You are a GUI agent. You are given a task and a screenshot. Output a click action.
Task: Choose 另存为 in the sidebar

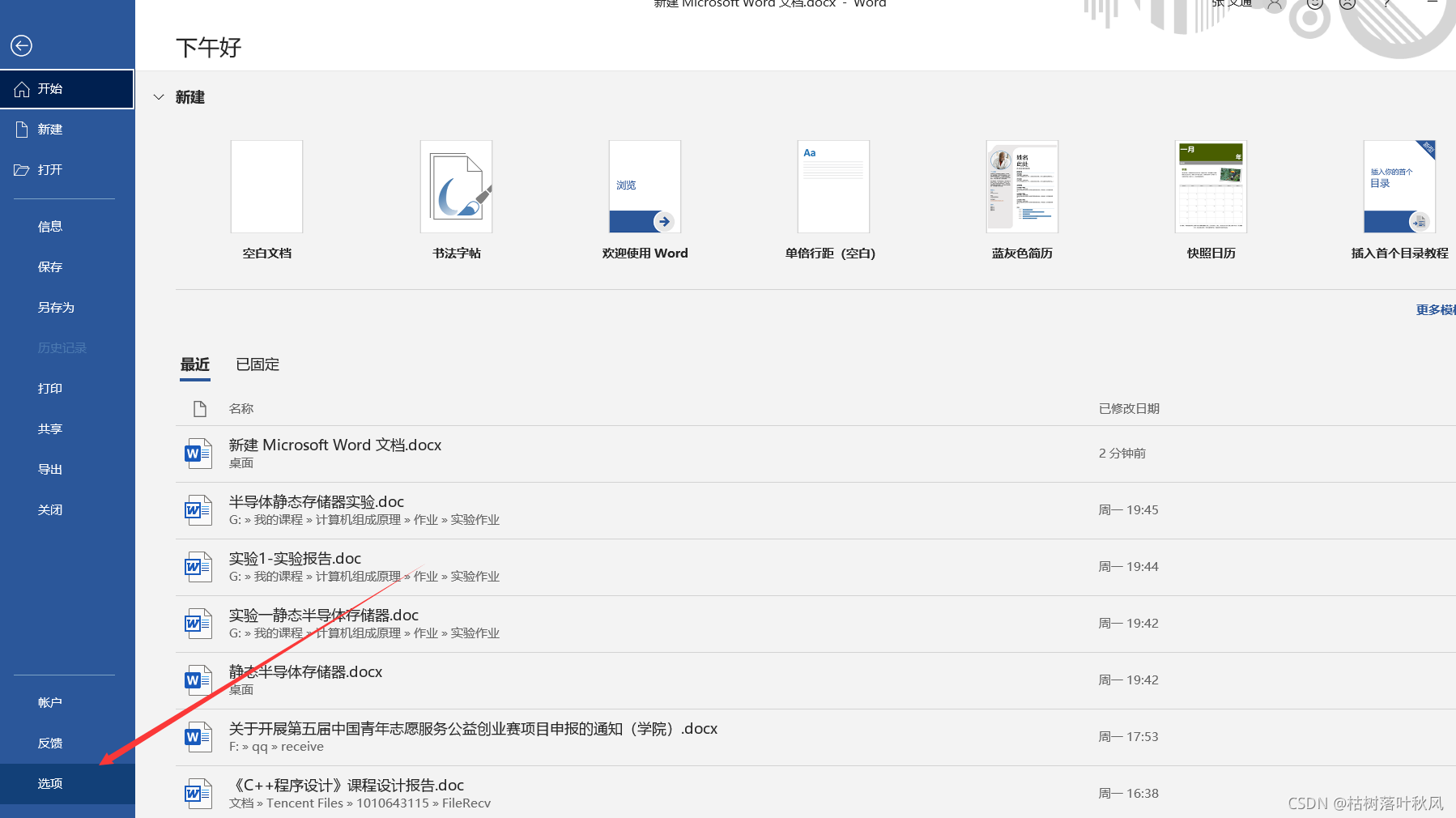tap(67, 308)
